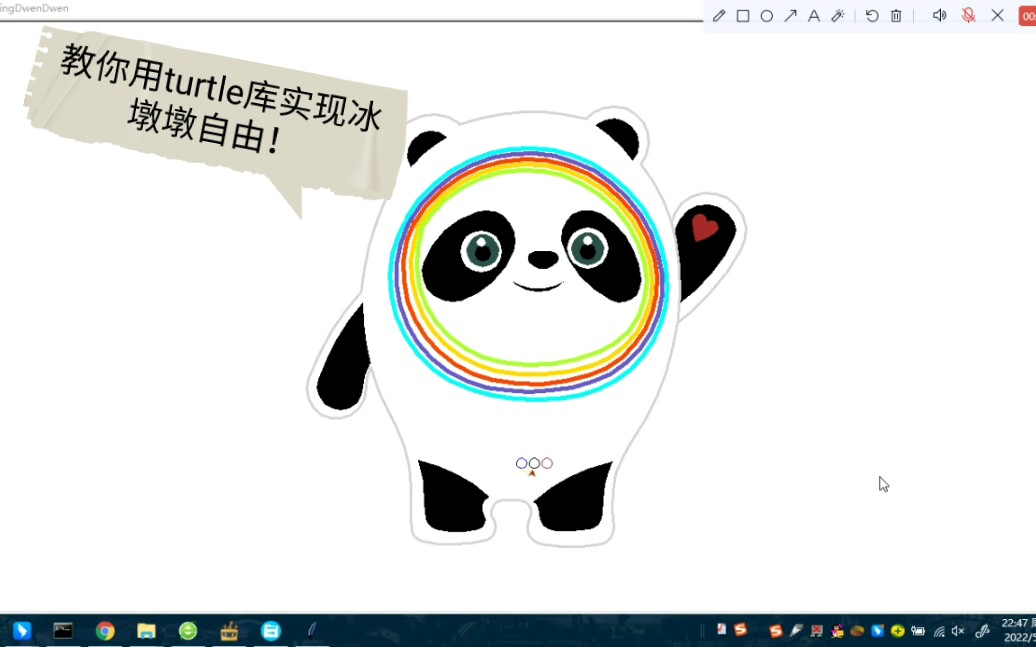Click the pen input tray icon
This screenshot has height=647, width=1036.
[x=982, y=631]
